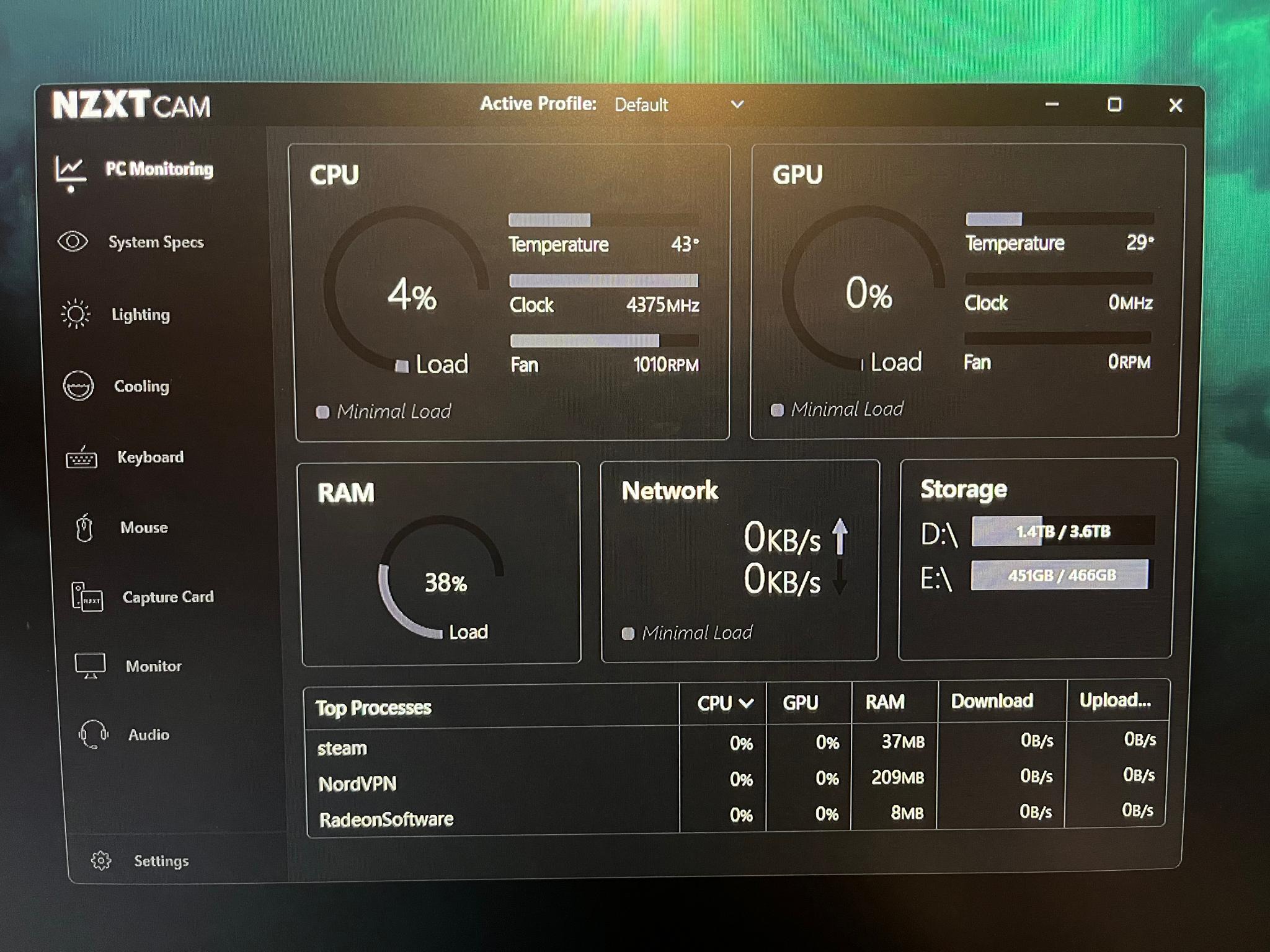Click the Cooling icon in sidebar
1270x952 pixels.
tap(78, 386)
